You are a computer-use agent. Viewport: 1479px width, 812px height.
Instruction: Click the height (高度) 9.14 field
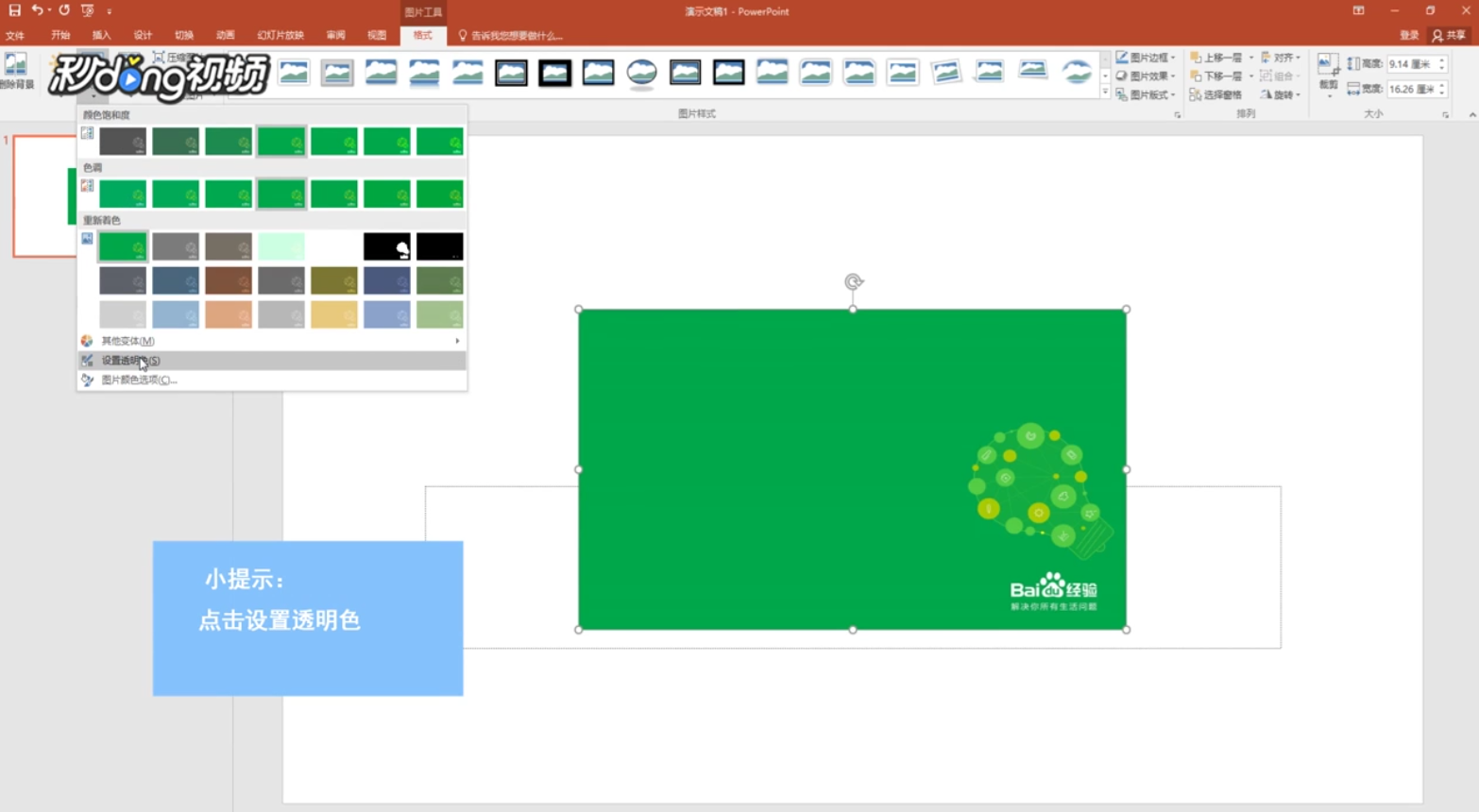1412,64
